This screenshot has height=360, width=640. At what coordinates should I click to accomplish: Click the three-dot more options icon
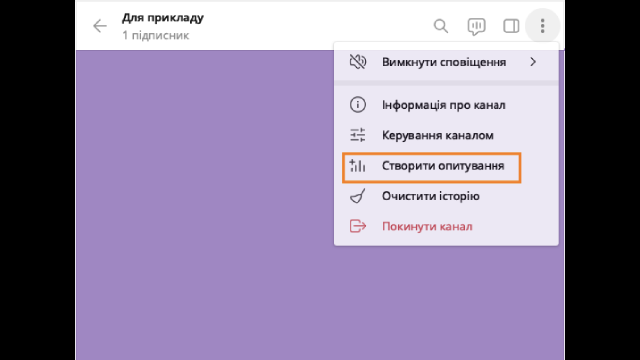click(x=542, y=26)
